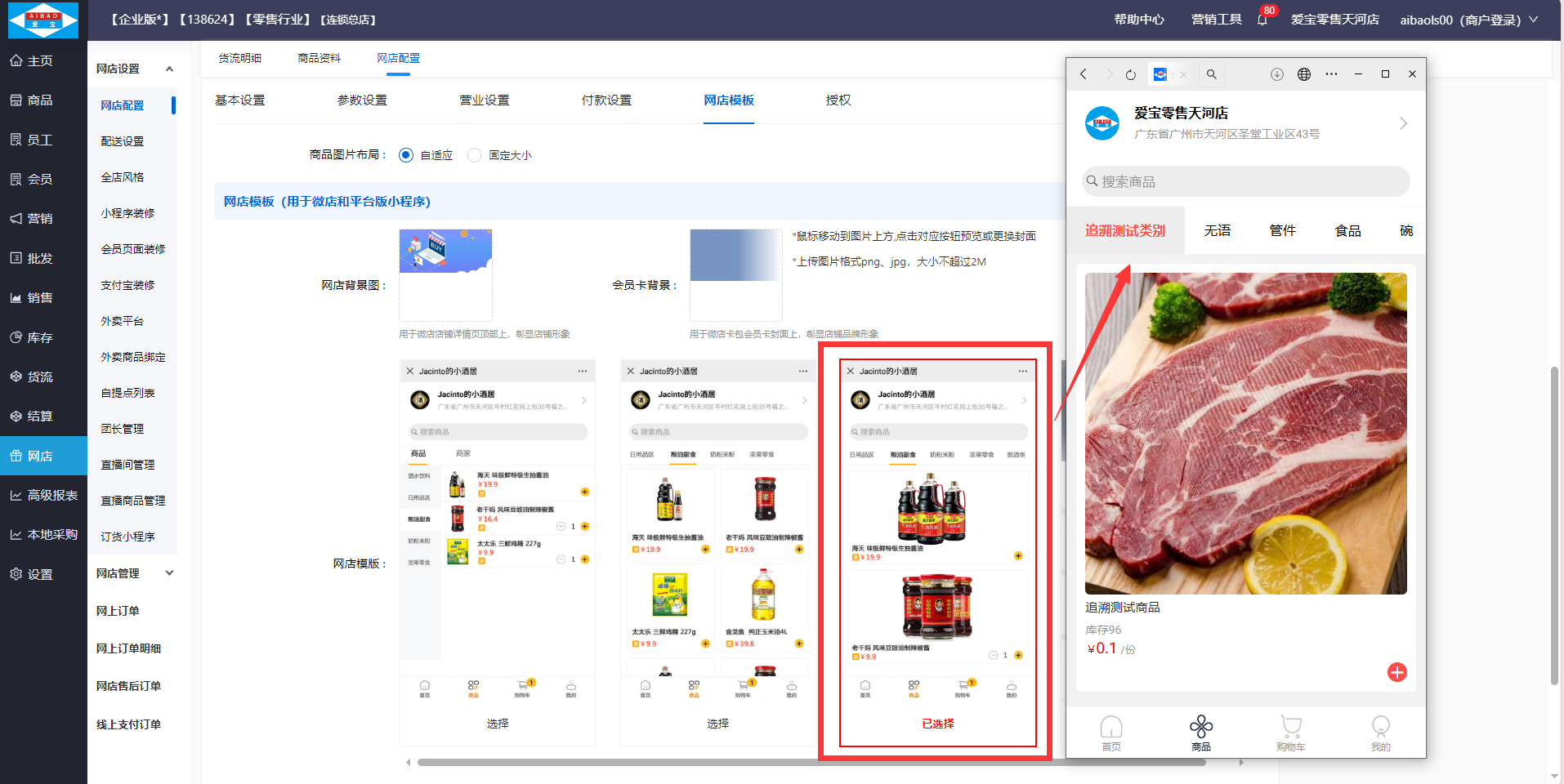Click the reload icon in preview window
The image size is (1564, 784).
coord(1131,74)
